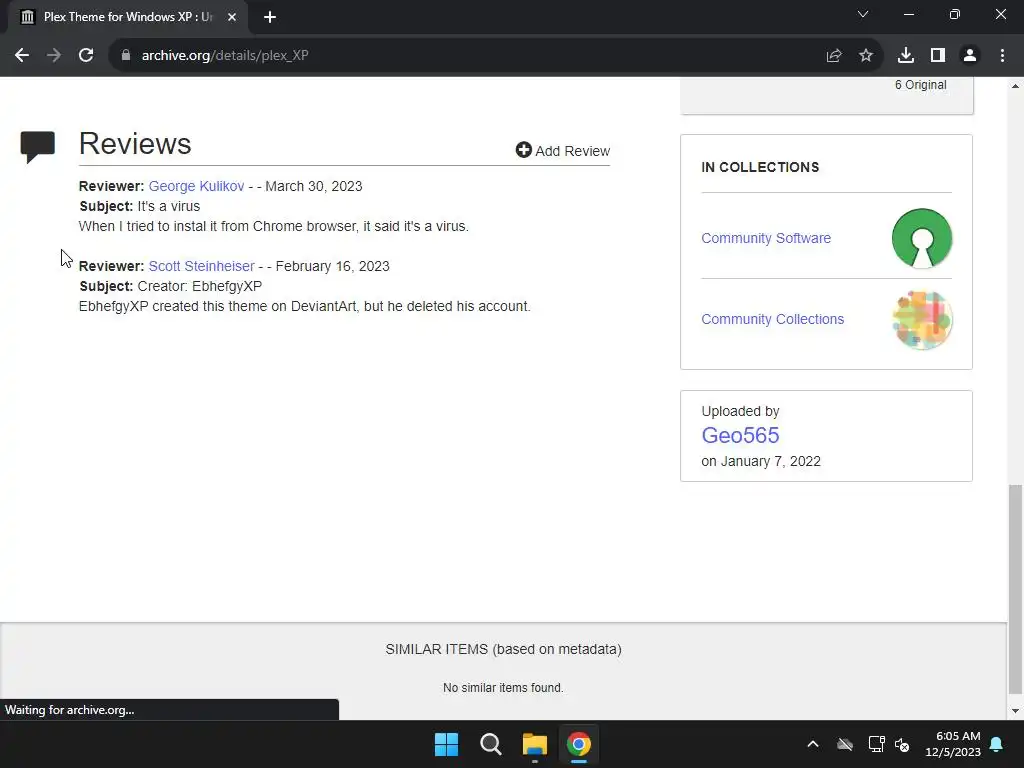Click the OneDrive tray icon
This screenshot has height=768, width=1024.
point(845,744)
